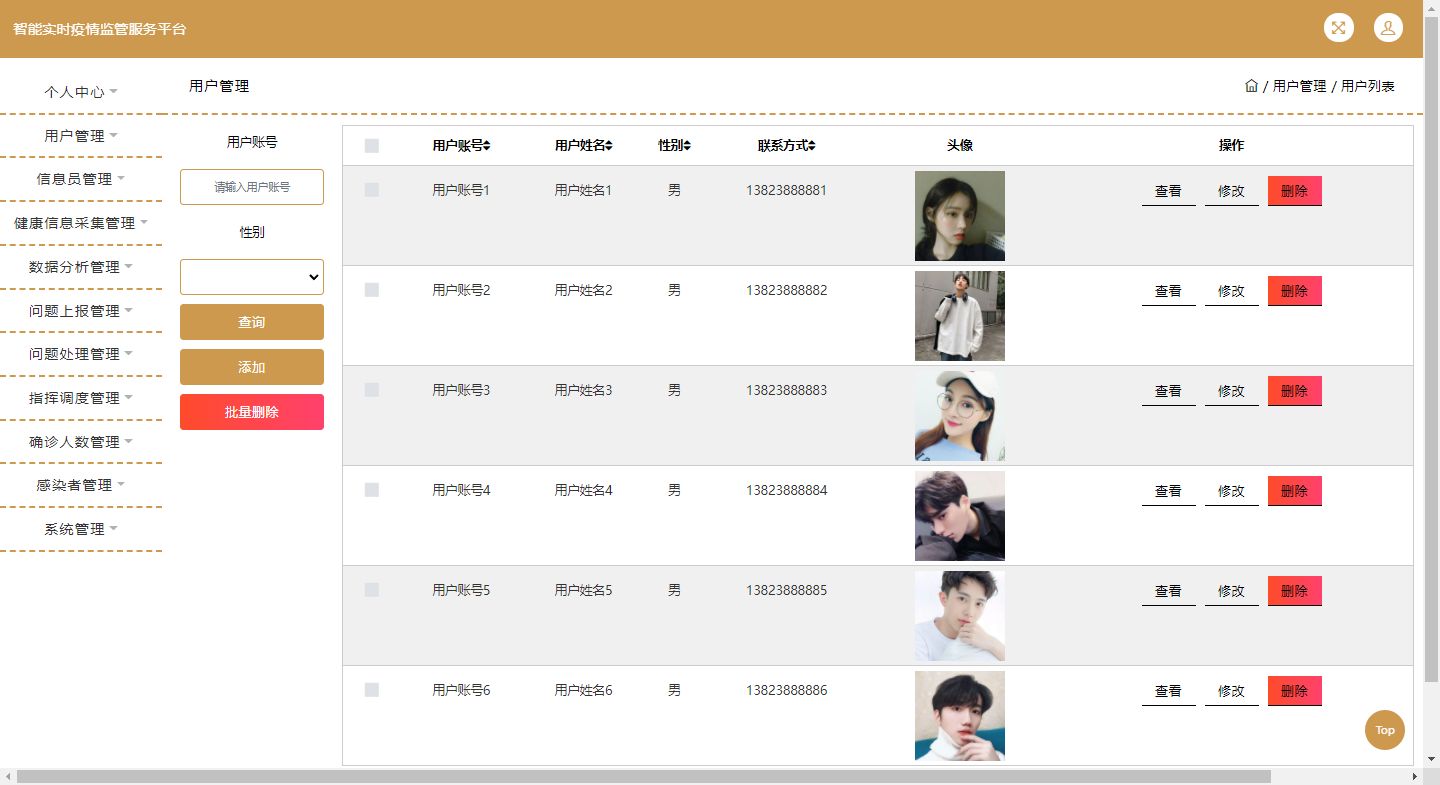This screenshot has width=1440, height=785.
Task: Click 修改 for 用户账号3
Action: tap(1231, 391)
